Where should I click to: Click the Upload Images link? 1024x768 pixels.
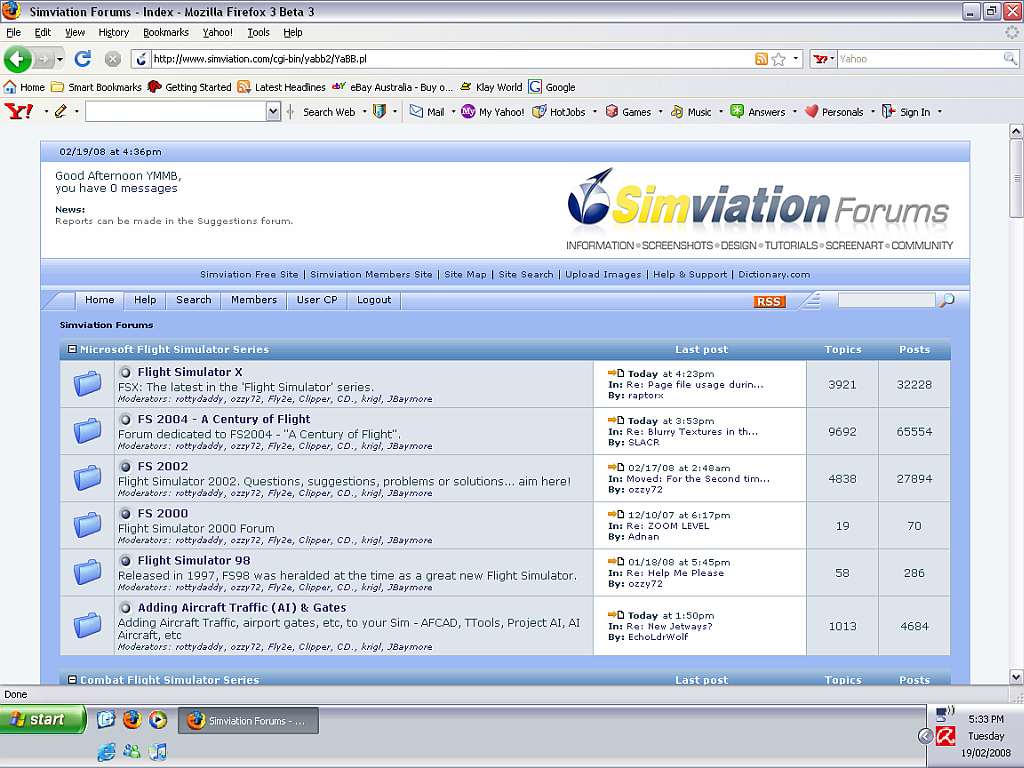(603, 274)
